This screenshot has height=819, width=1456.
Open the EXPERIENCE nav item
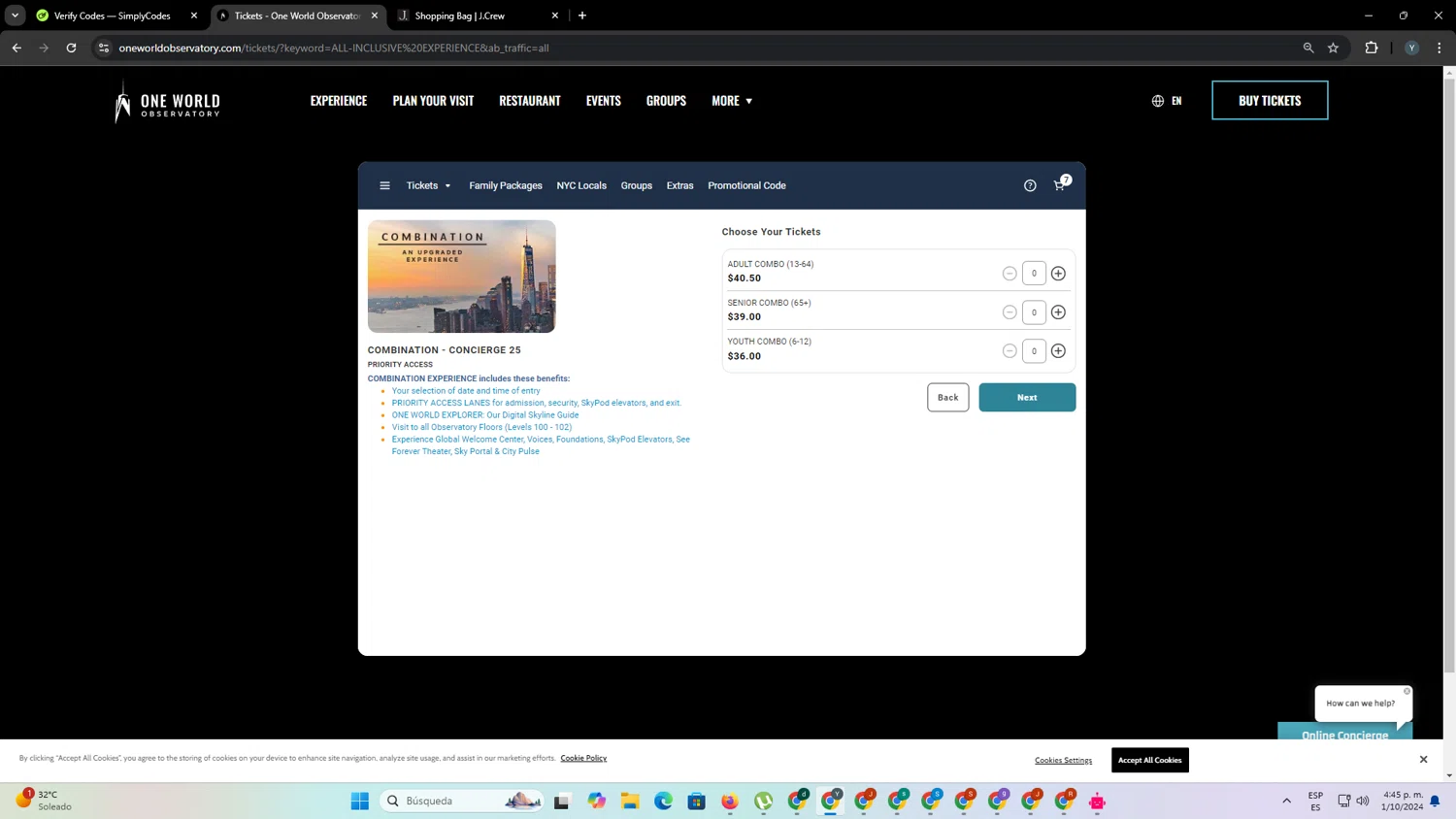(x=339, y=101)
